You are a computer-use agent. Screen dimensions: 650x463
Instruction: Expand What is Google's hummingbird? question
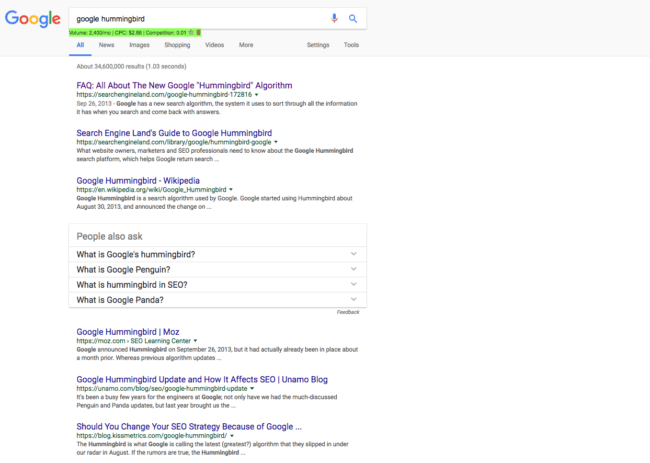click(218, 255)
